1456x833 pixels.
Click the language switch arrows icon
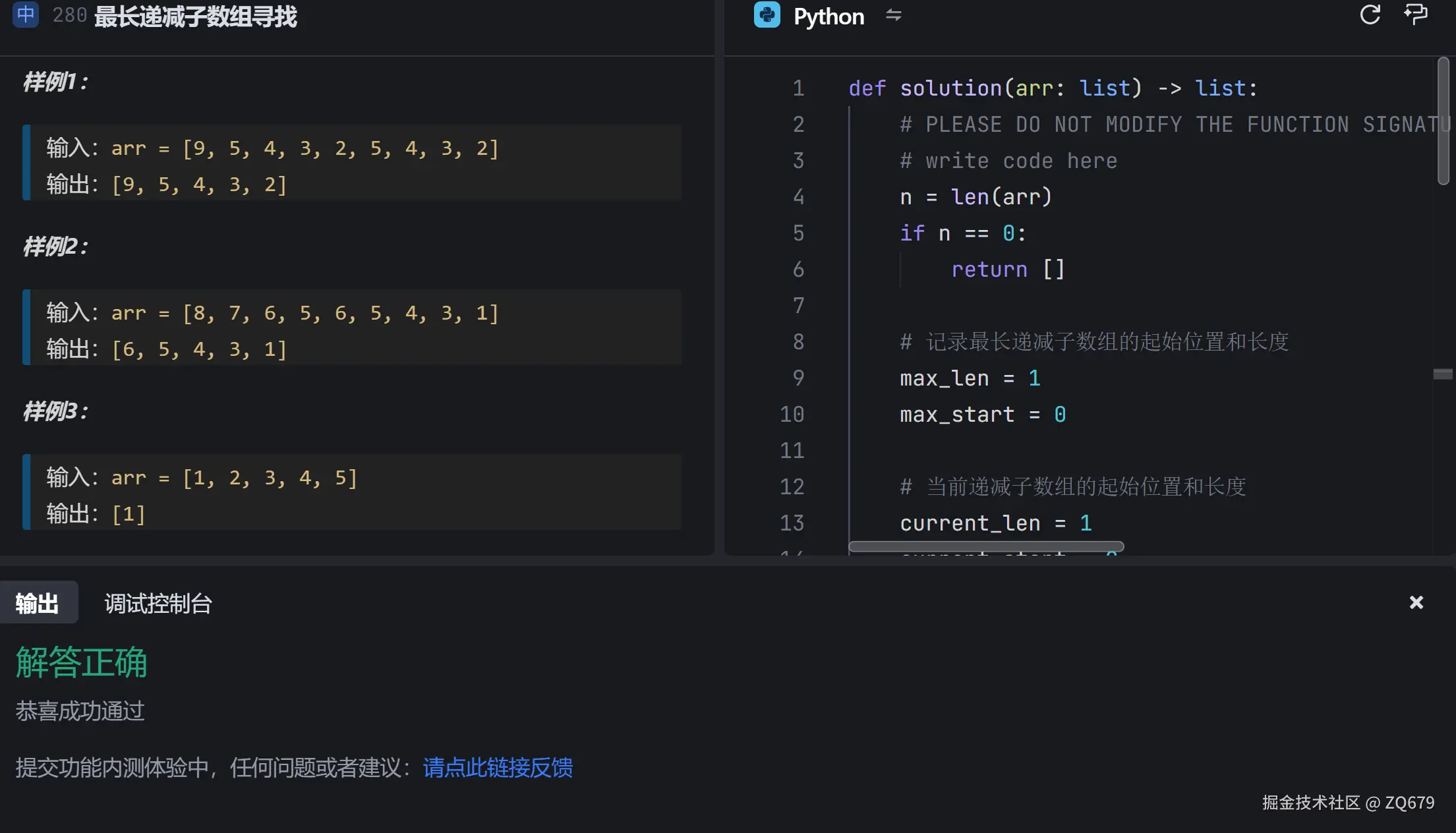coord(893,15)
